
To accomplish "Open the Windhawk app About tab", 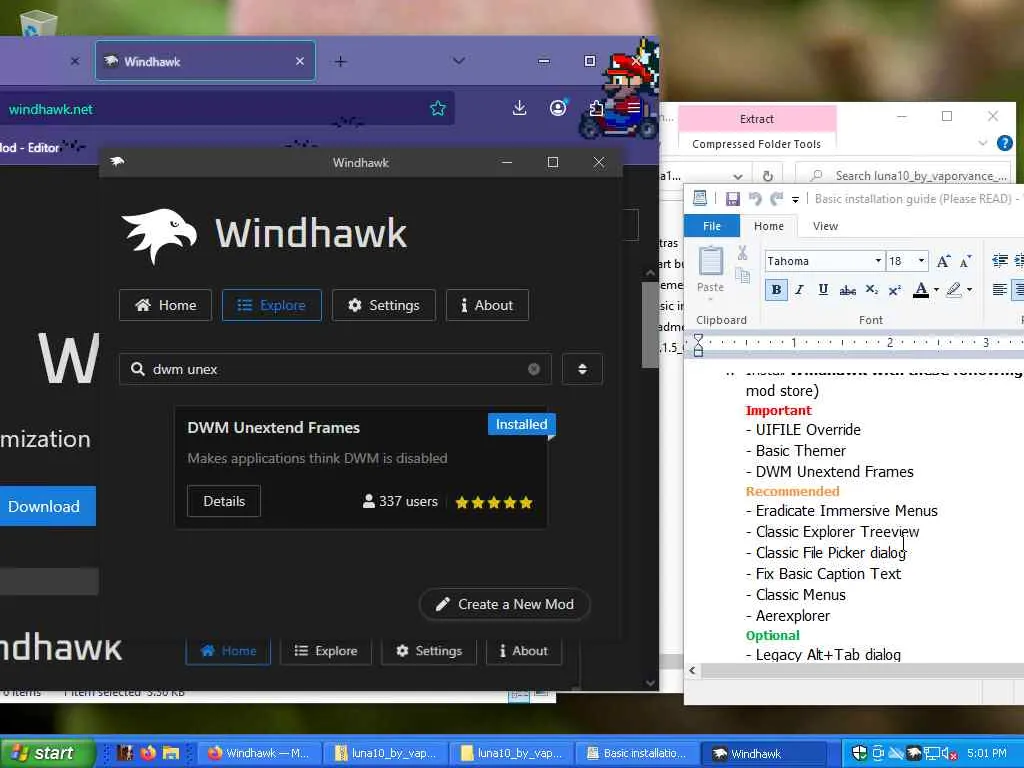I will [487, 305].
